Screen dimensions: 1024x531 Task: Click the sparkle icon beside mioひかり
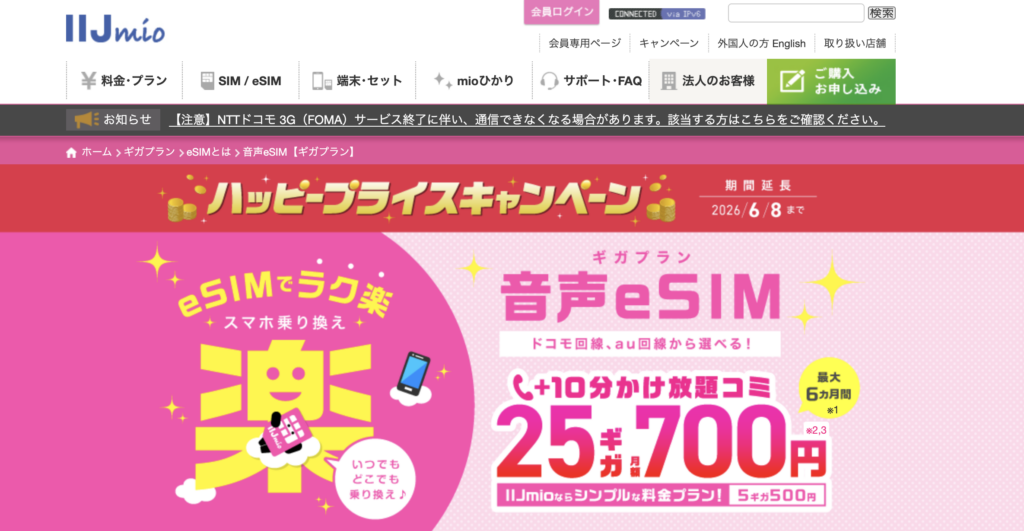(x=442, y=80)
